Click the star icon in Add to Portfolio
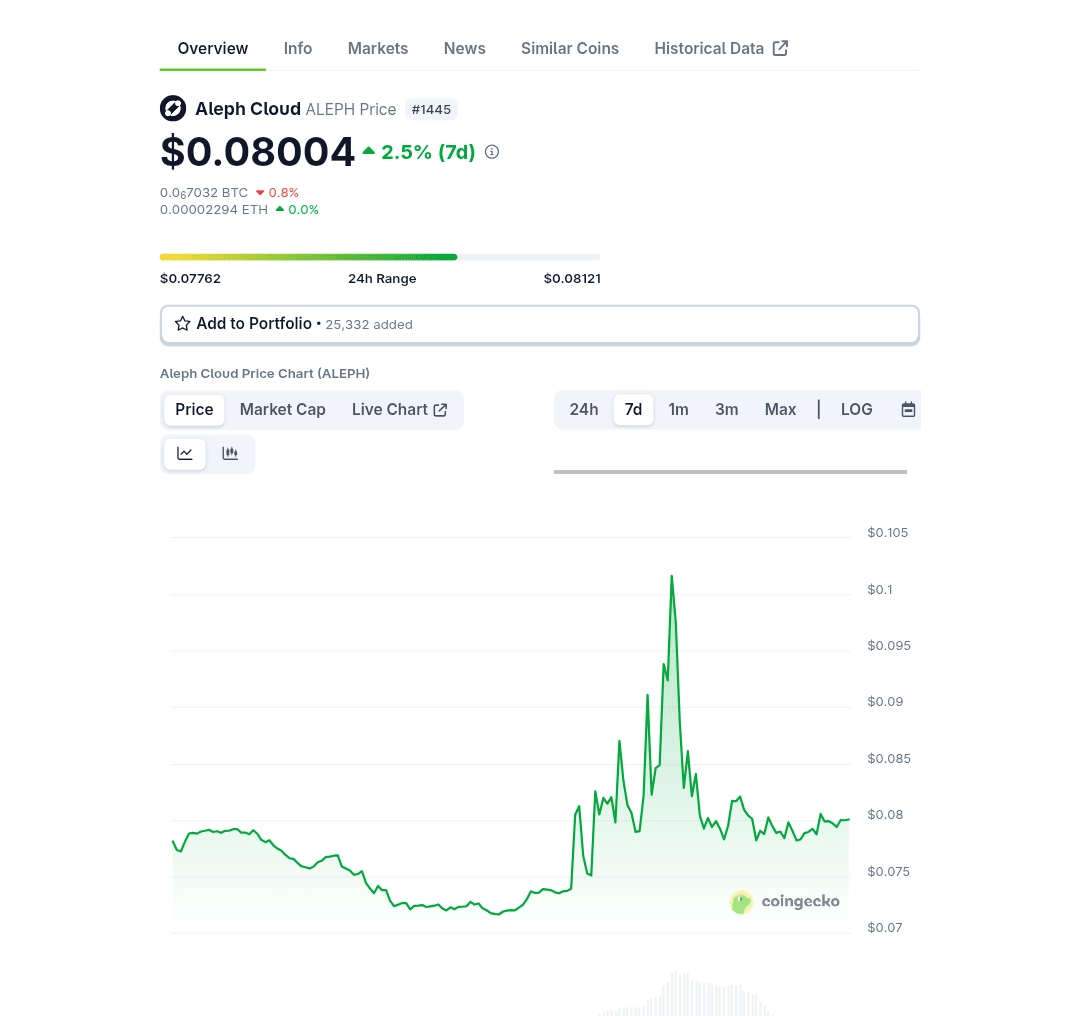The image size is (1080, 1016). (183, 324)
